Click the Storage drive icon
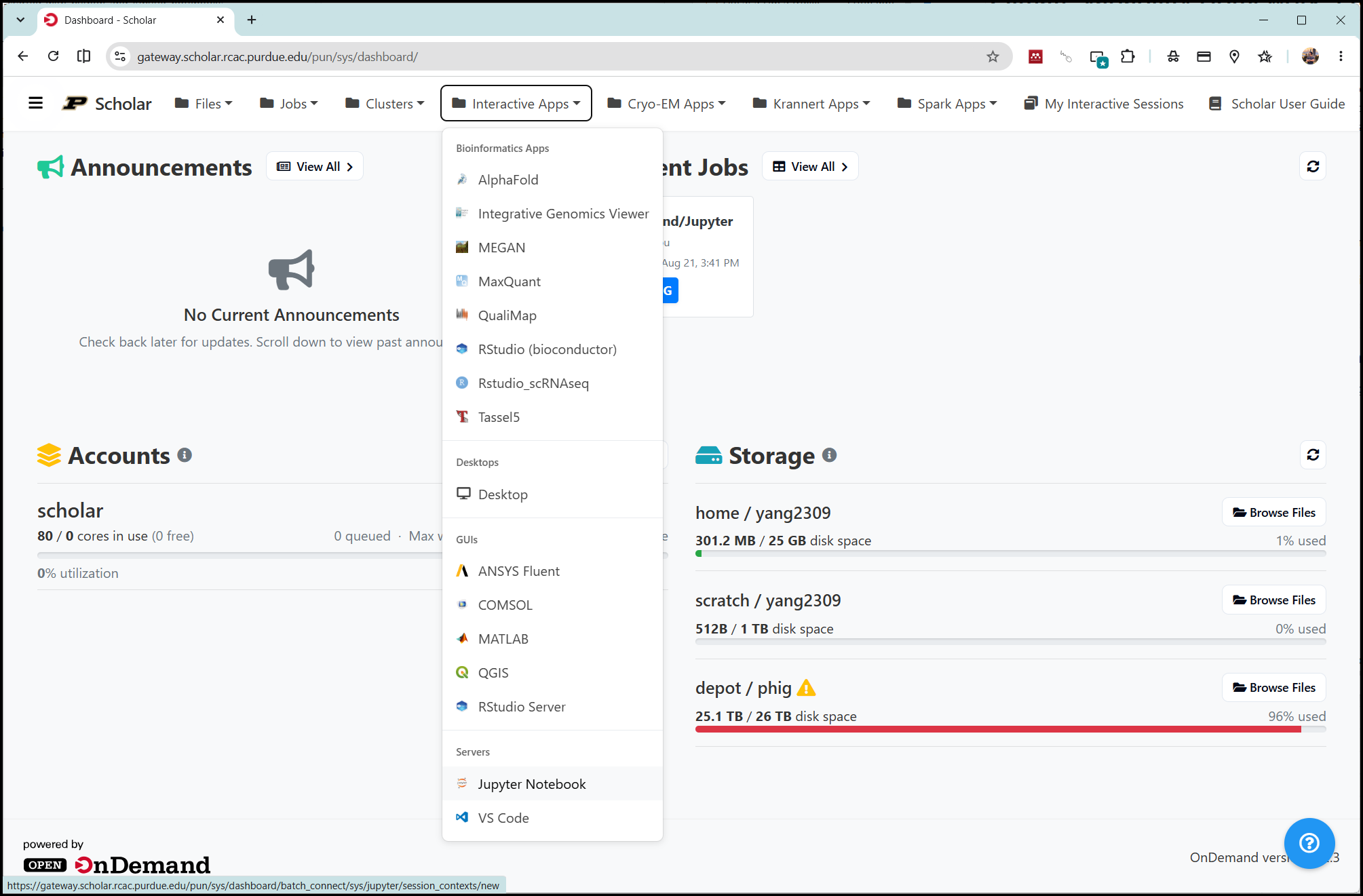 (708, 455)
